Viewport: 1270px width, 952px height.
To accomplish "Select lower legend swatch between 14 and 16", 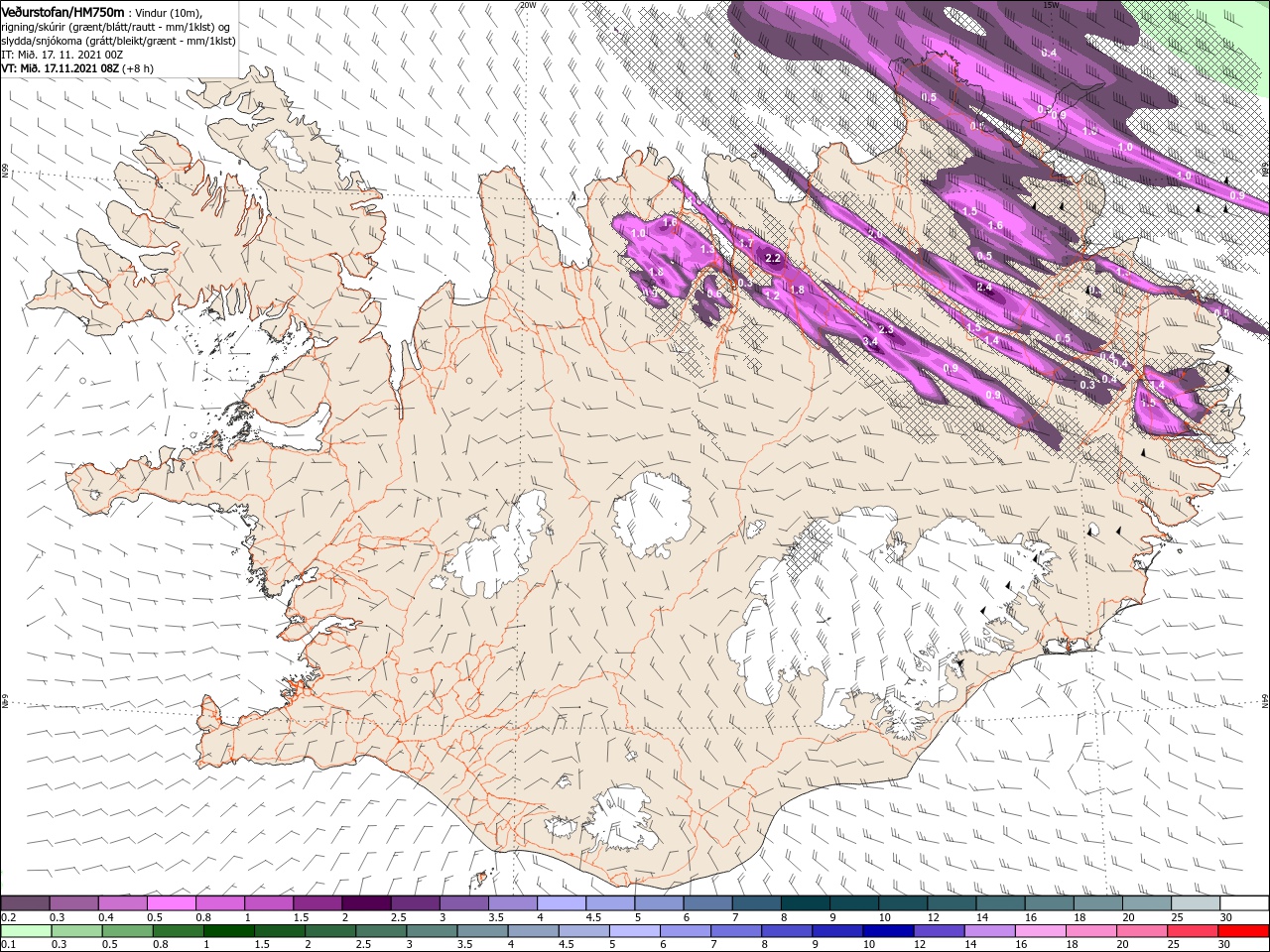I will (x=990, y=931).
